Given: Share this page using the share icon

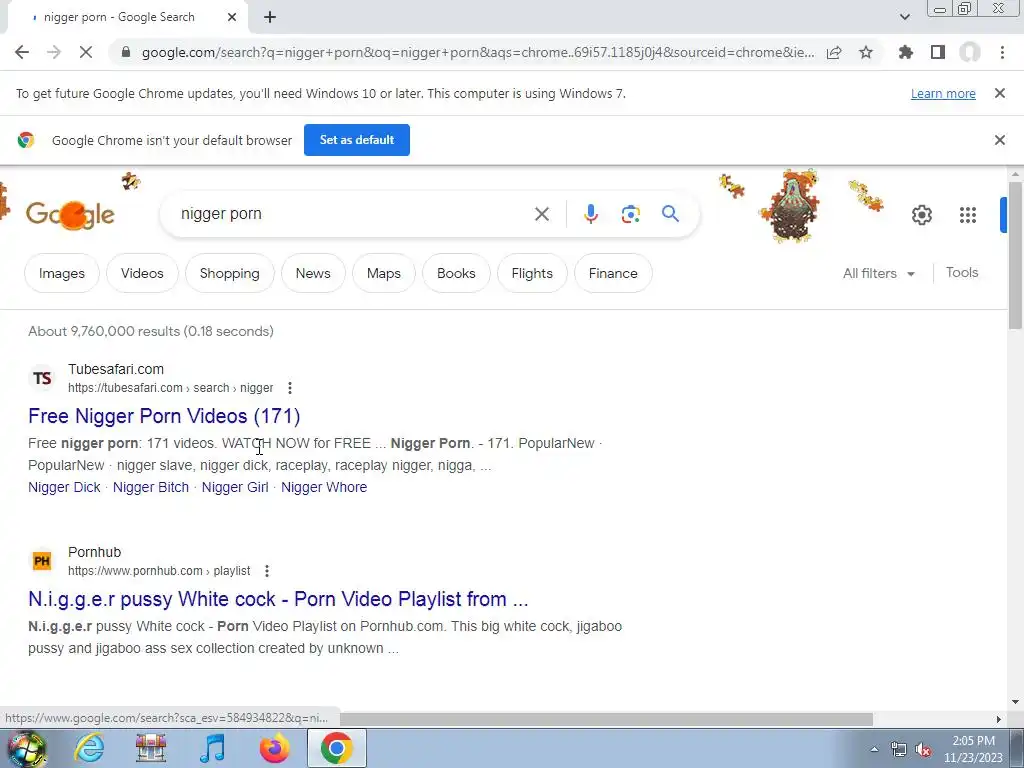Looking at the screenshot, I should point(834,52).
